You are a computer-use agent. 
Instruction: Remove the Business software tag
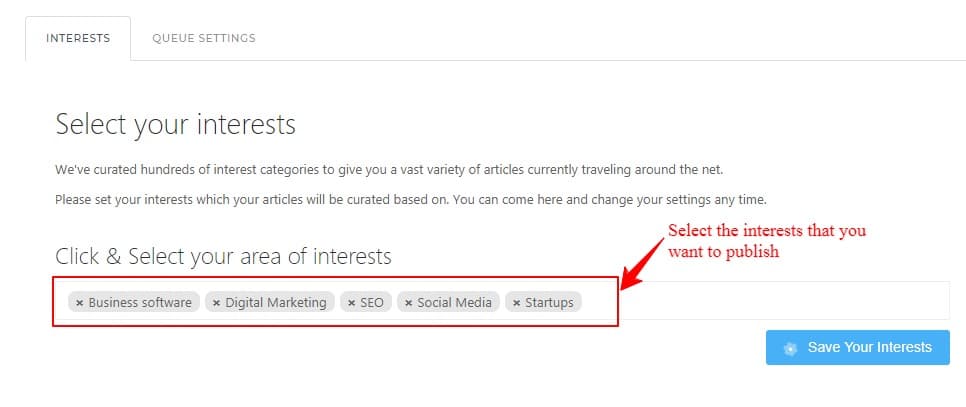(x=79, y=303)
